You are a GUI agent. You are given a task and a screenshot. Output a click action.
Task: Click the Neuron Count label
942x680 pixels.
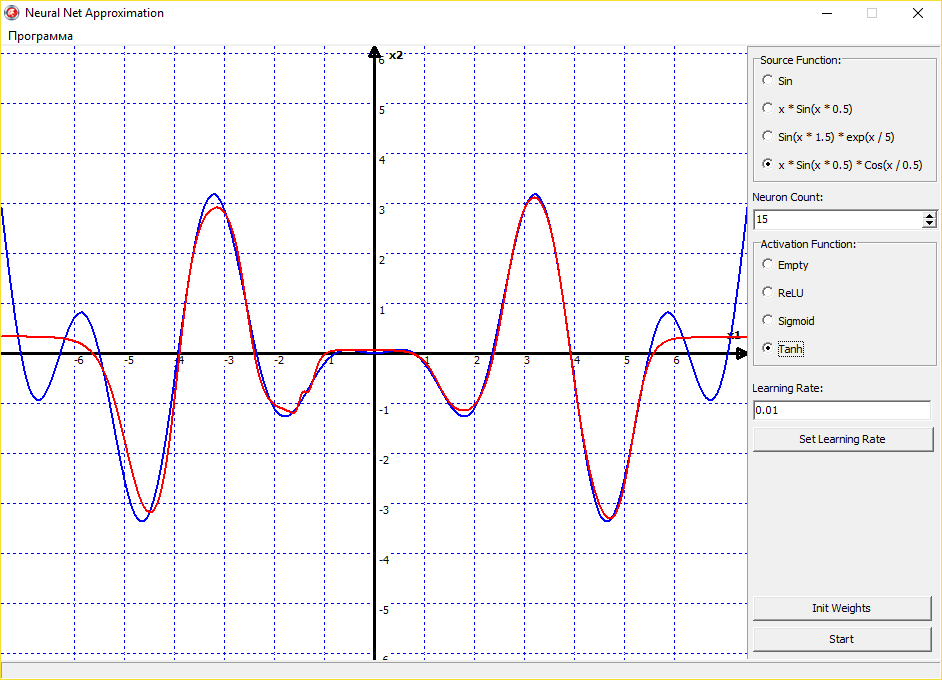coord(788,197)
